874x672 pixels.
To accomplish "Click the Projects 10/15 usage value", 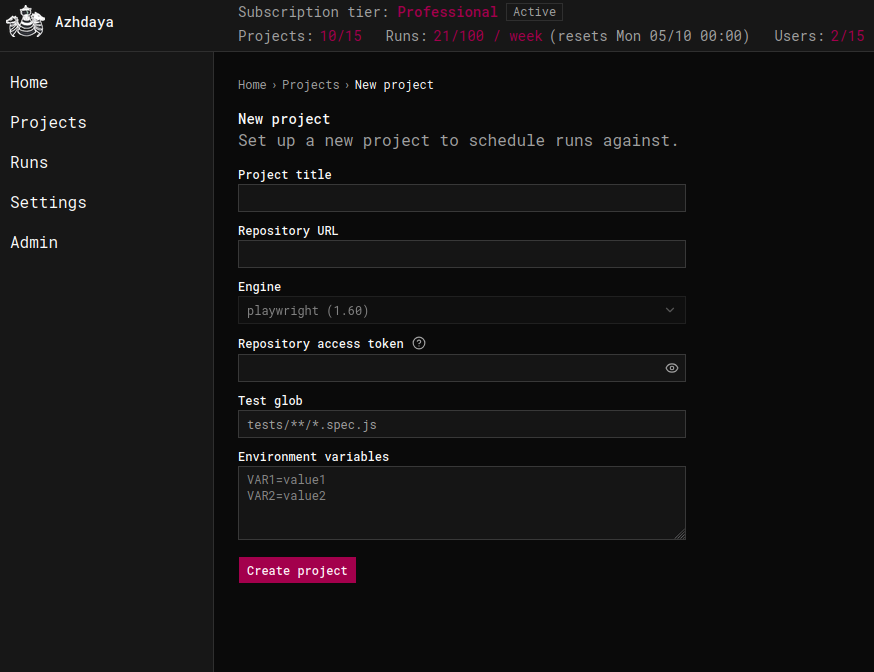I will pyautogui.click(x=341, y=36).
